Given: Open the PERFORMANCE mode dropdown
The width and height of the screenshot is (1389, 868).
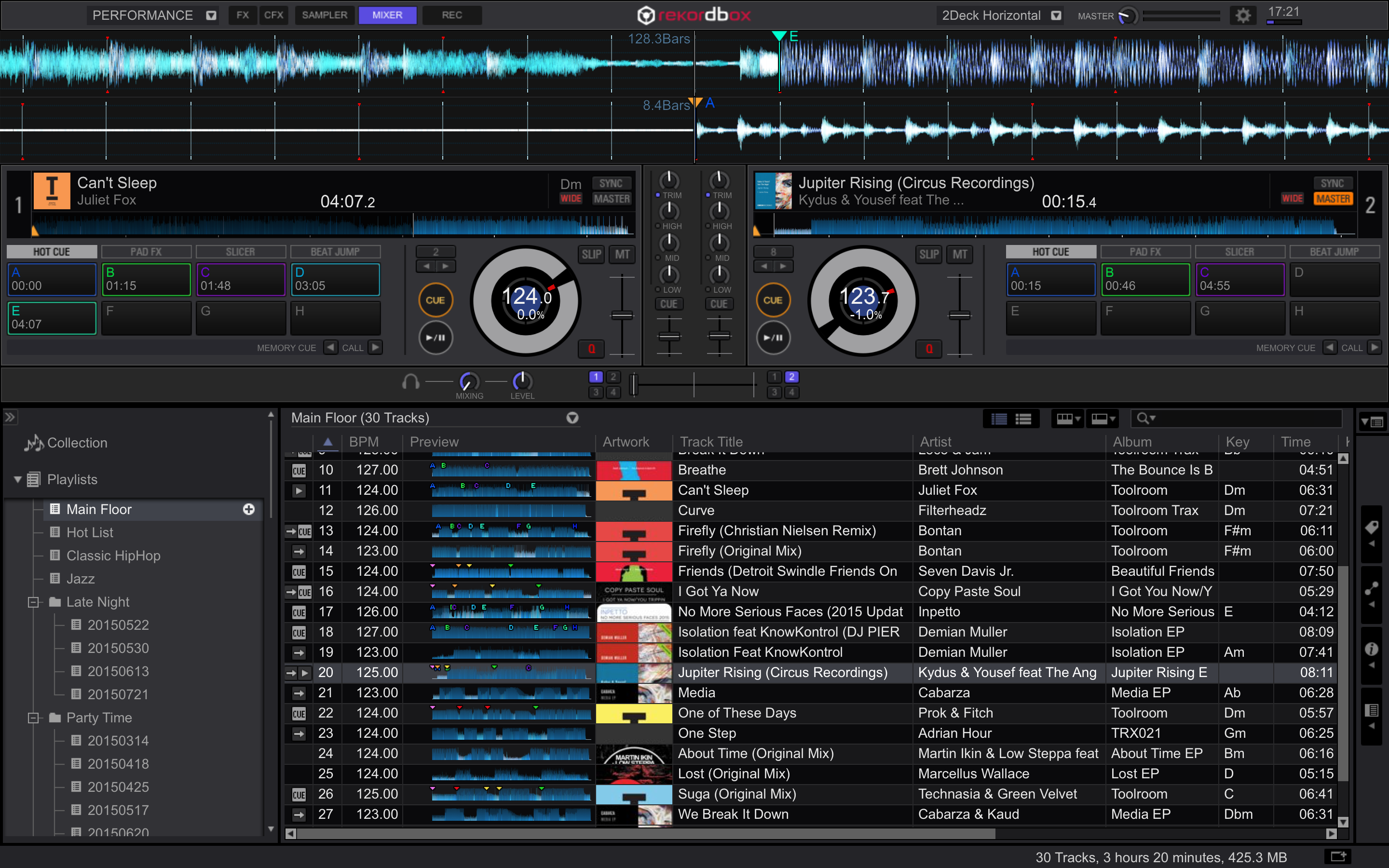Looking at the screenshot, I should (x=211, y=15).
